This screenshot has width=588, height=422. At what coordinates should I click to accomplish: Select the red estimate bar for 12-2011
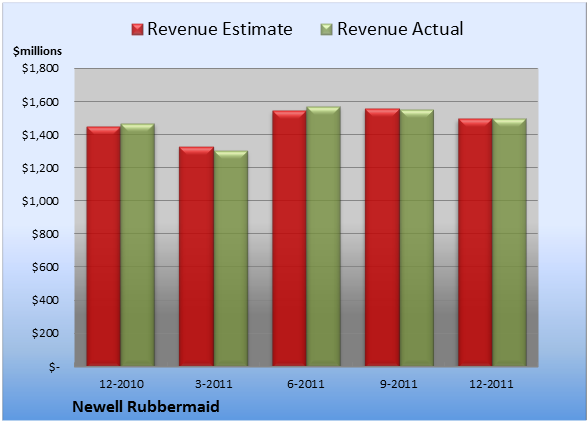(475, 242)
